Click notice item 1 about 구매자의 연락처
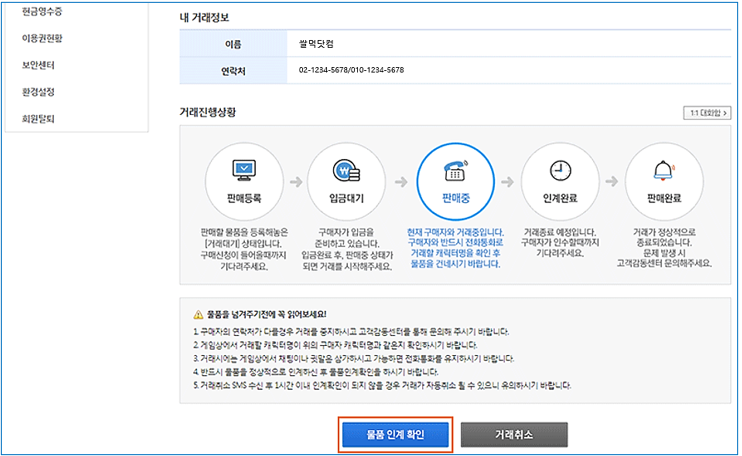This screenshot has width=742, height=456. coord(351,332)
